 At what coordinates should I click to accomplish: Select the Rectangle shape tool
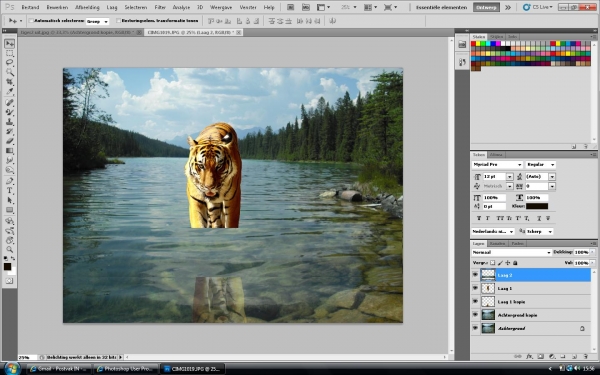tap(10, 210)
